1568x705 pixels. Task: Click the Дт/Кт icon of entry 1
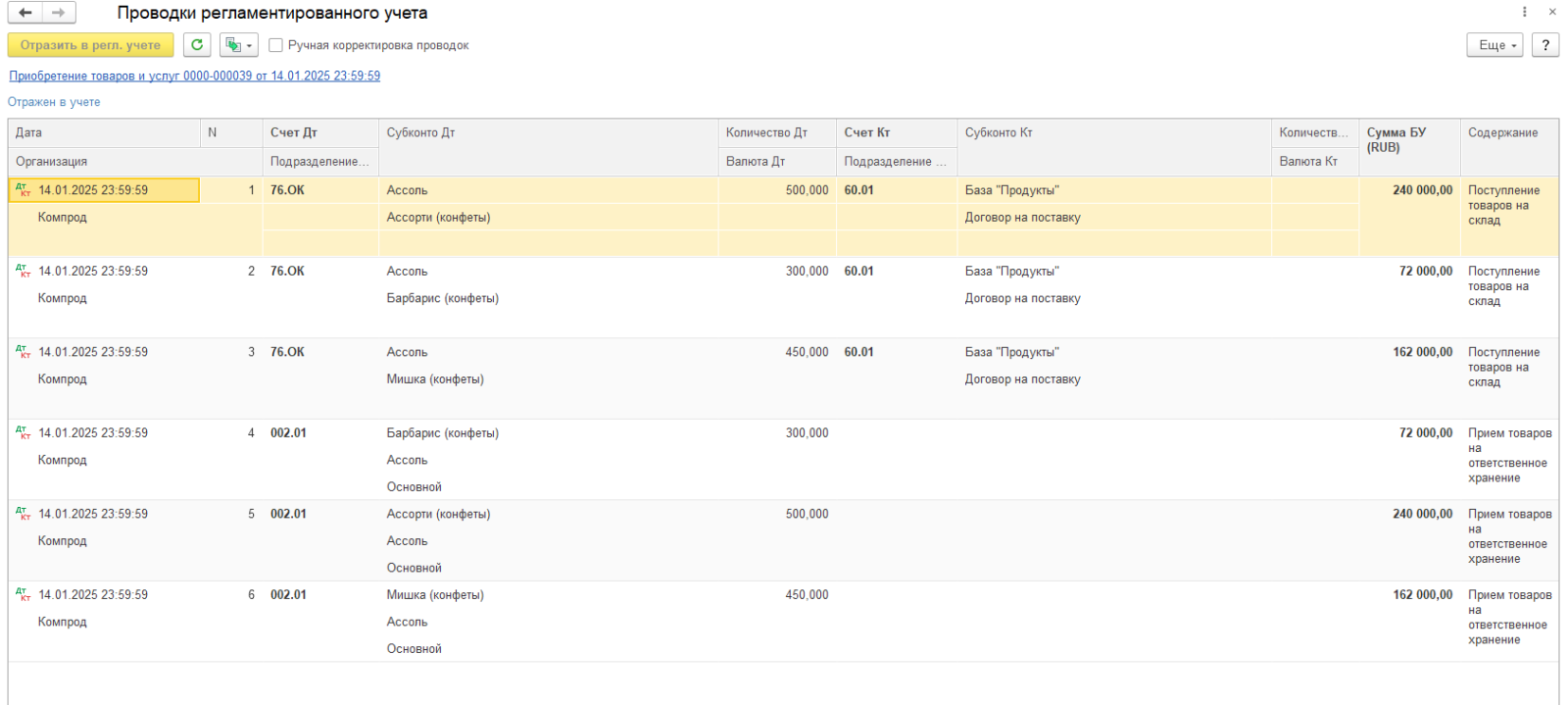[24, 190]
